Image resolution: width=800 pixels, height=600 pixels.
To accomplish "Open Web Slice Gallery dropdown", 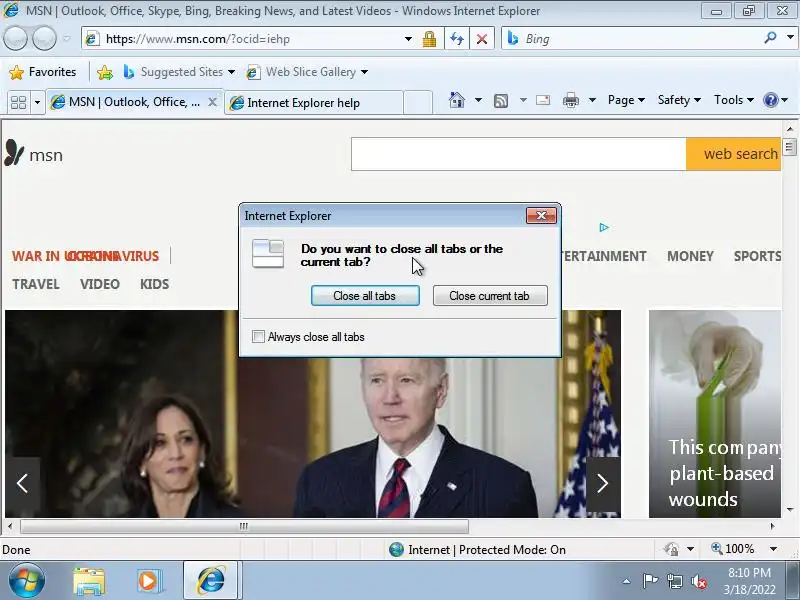I will pyautogui.click(x=307, y=72).
